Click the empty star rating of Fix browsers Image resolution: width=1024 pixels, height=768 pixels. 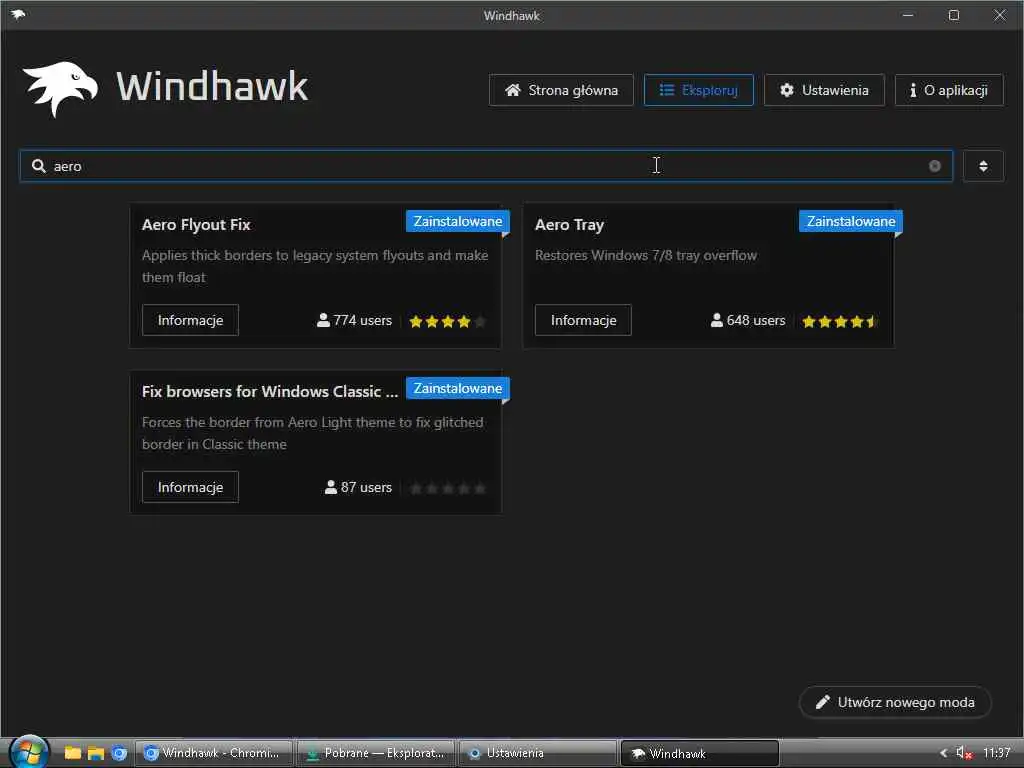(447, 488)
